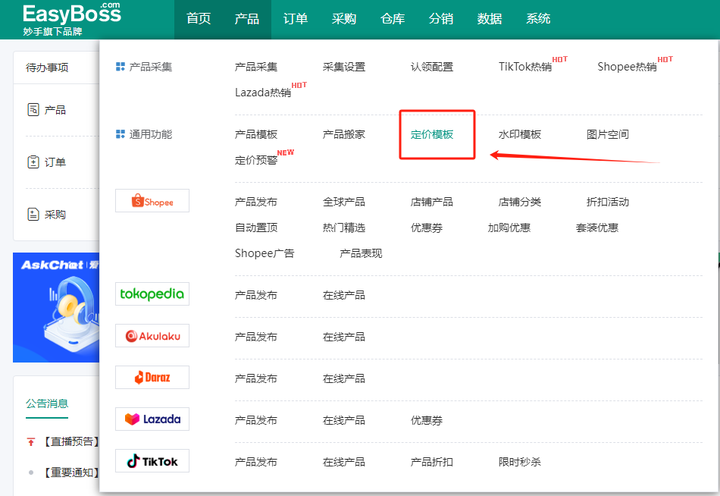The width and height of the screenshot is (720, 496).
Task: Select the Akulaku platform logo
Action: click(x=152, y=336)
